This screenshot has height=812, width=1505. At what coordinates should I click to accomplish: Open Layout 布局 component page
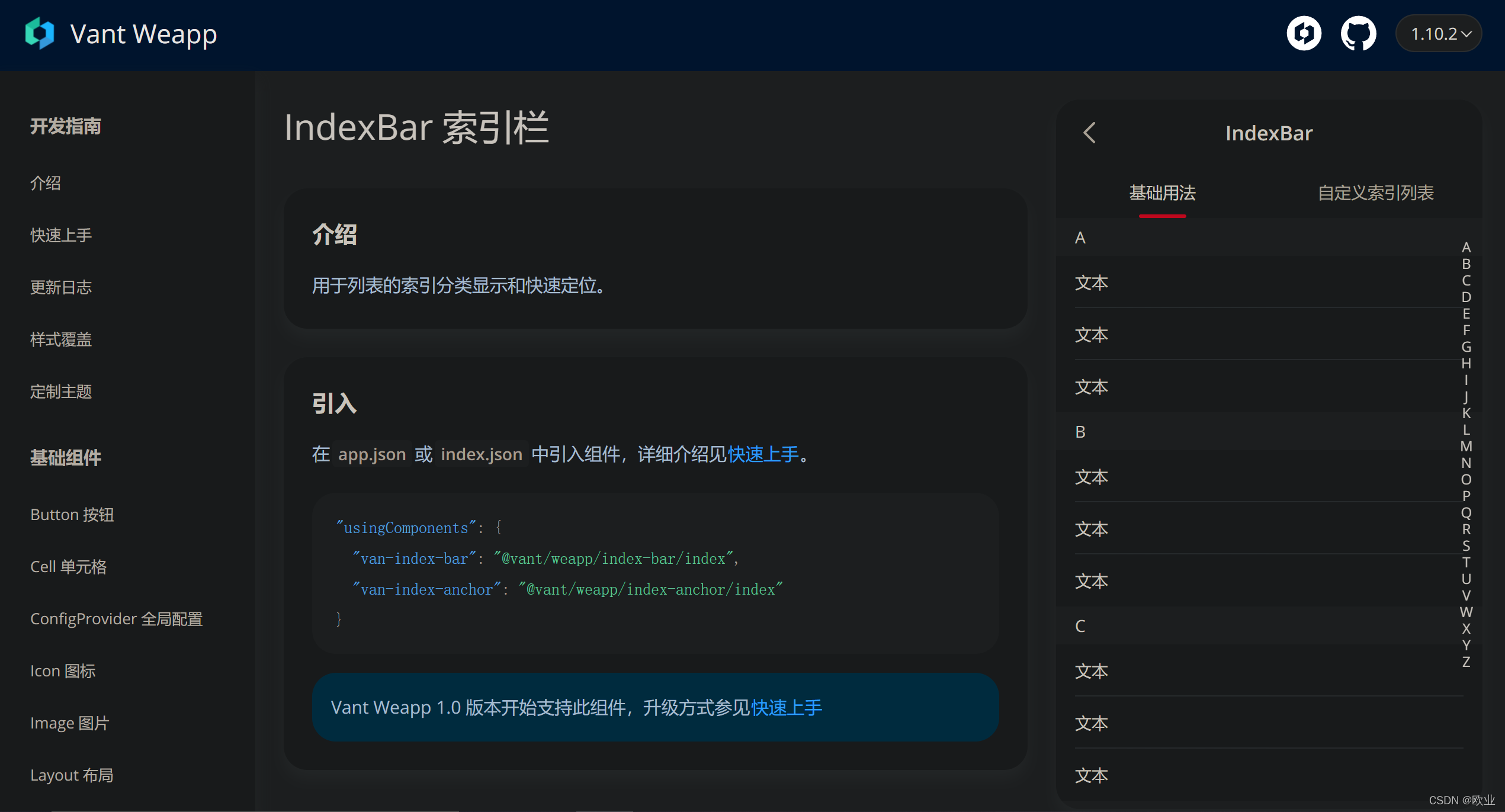point(72,775)
